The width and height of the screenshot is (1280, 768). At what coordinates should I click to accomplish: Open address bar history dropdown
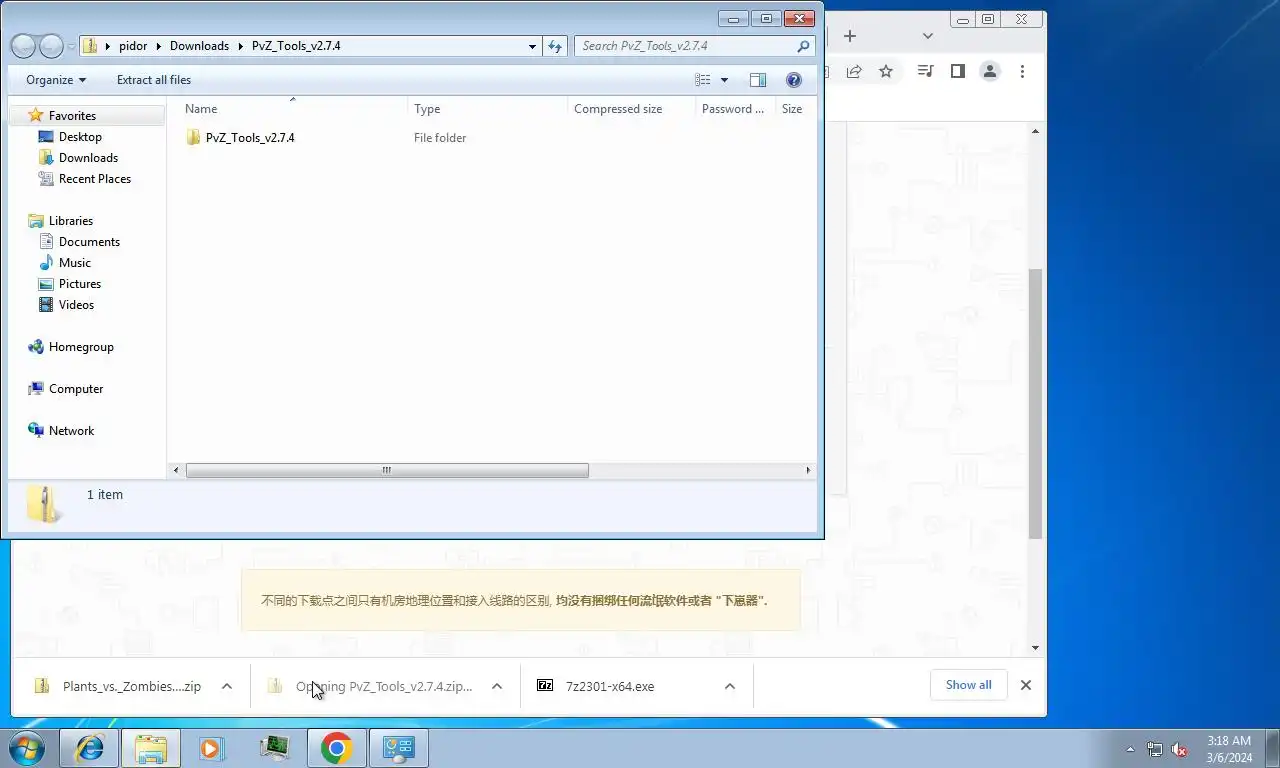[x=532, y=46]
